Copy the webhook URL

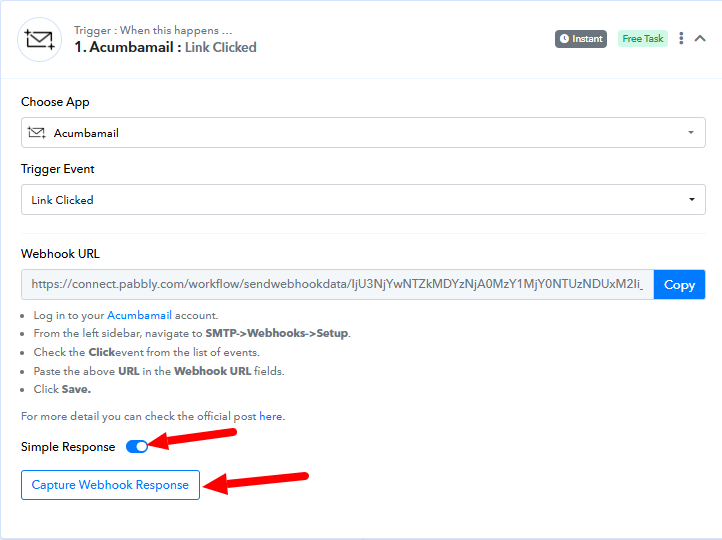(679, 285)
